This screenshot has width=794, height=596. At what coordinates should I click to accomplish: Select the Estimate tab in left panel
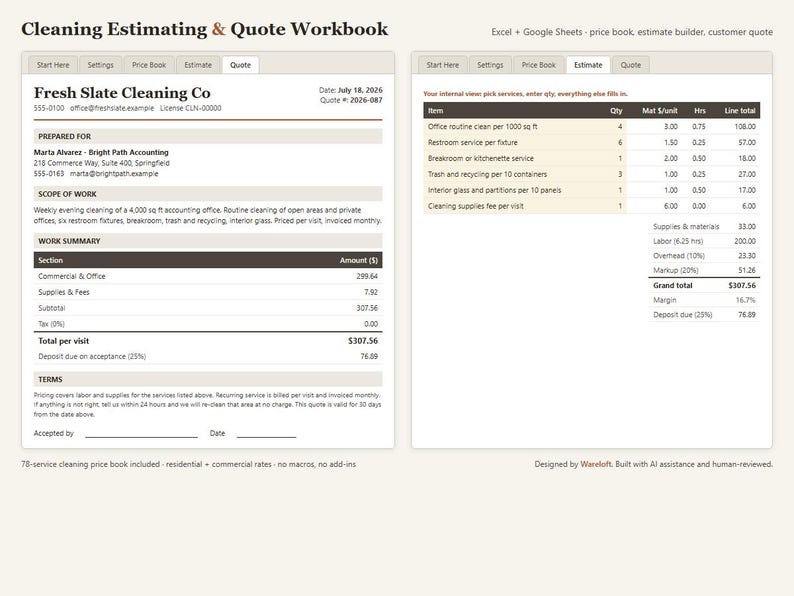(198, 65)
